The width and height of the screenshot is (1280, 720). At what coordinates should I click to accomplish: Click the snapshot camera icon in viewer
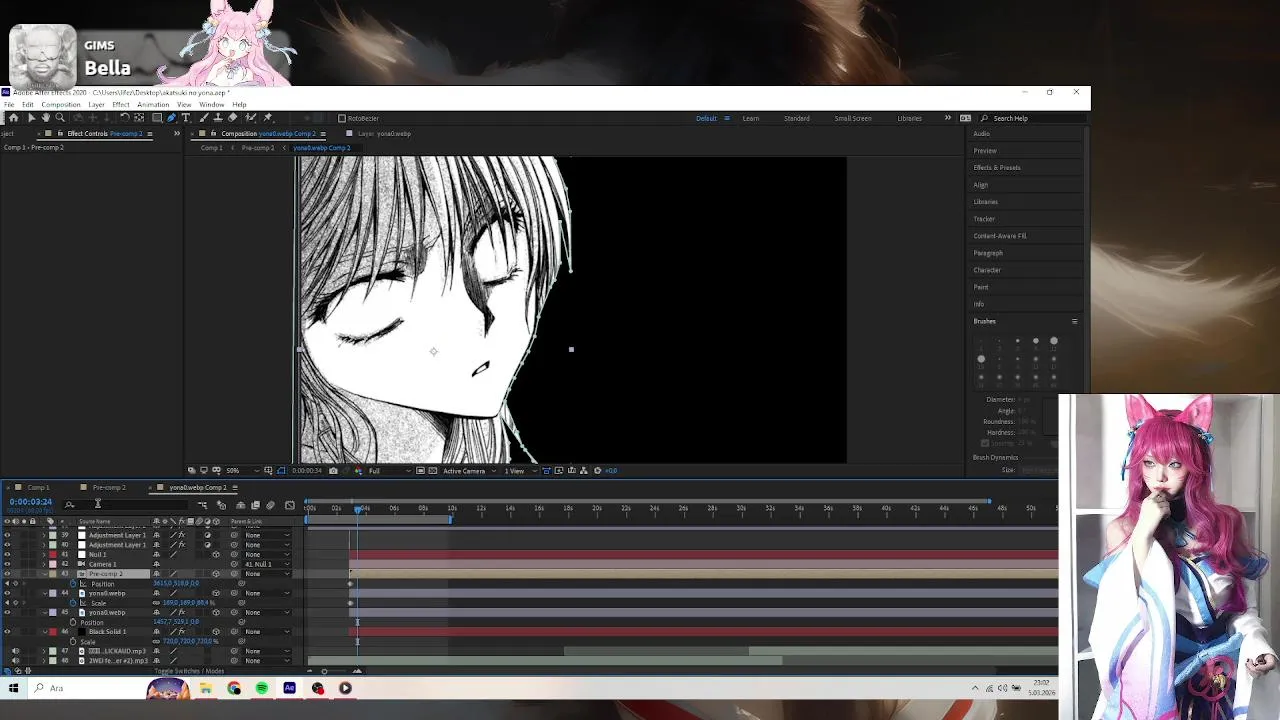333,470
